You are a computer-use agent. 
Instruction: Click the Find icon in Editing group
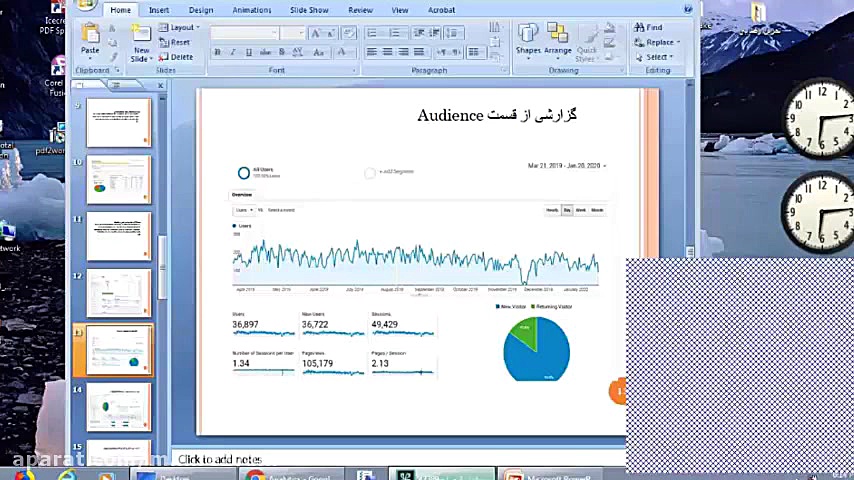click(x=648, y=28)
